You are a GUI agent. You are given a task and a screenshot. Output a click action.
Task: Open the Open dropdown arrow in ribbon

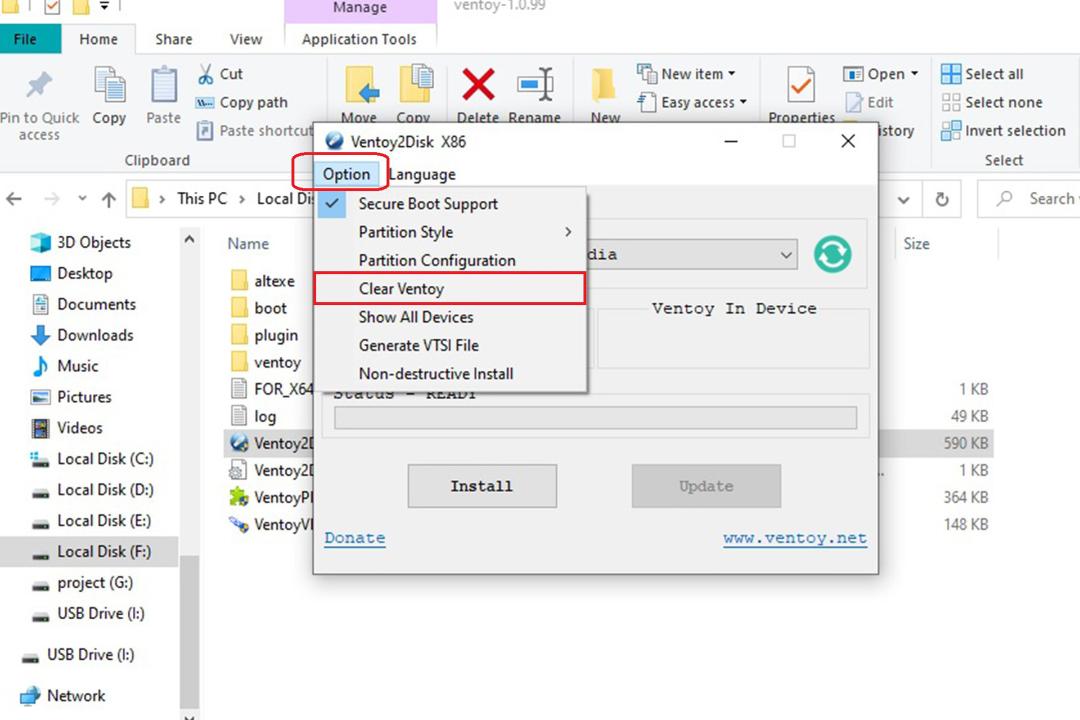tap(915, 74)
